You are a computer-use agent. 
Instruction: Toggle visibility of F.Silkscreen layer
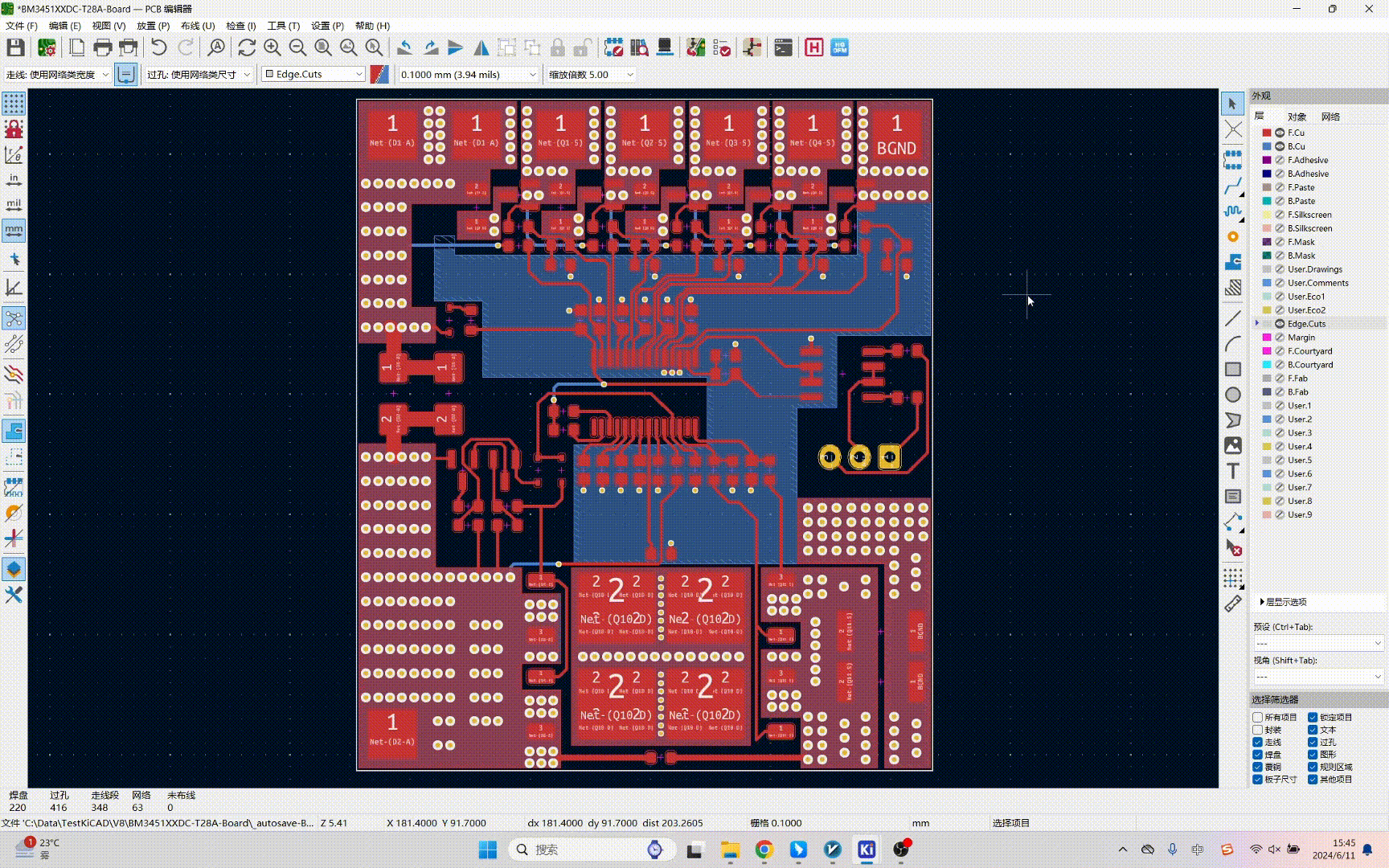[1280, 215]
